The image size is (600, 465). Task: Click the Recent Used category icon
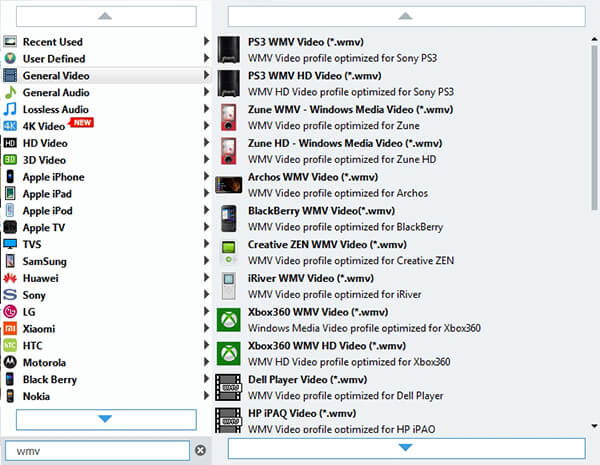(10, 41)
